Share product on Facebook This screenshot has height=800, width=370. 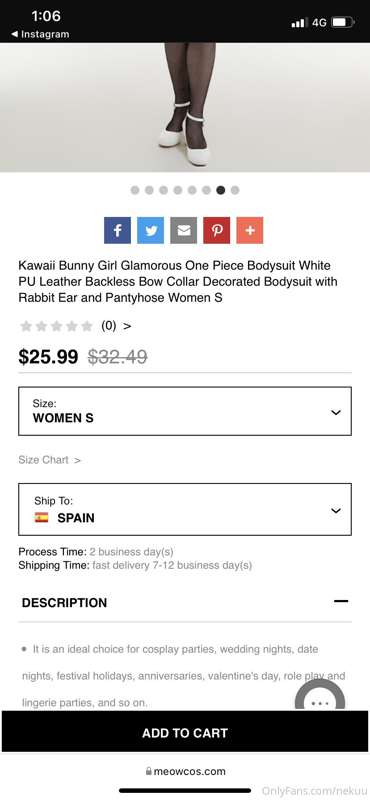tap(117, 231)
